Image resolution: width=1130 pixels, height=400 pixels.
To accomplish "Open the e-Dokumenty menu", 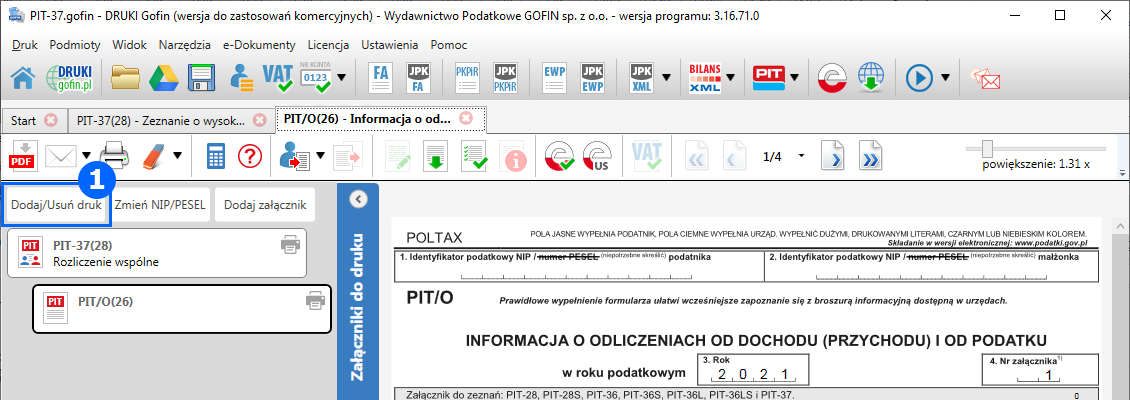I will pos(259,45).
